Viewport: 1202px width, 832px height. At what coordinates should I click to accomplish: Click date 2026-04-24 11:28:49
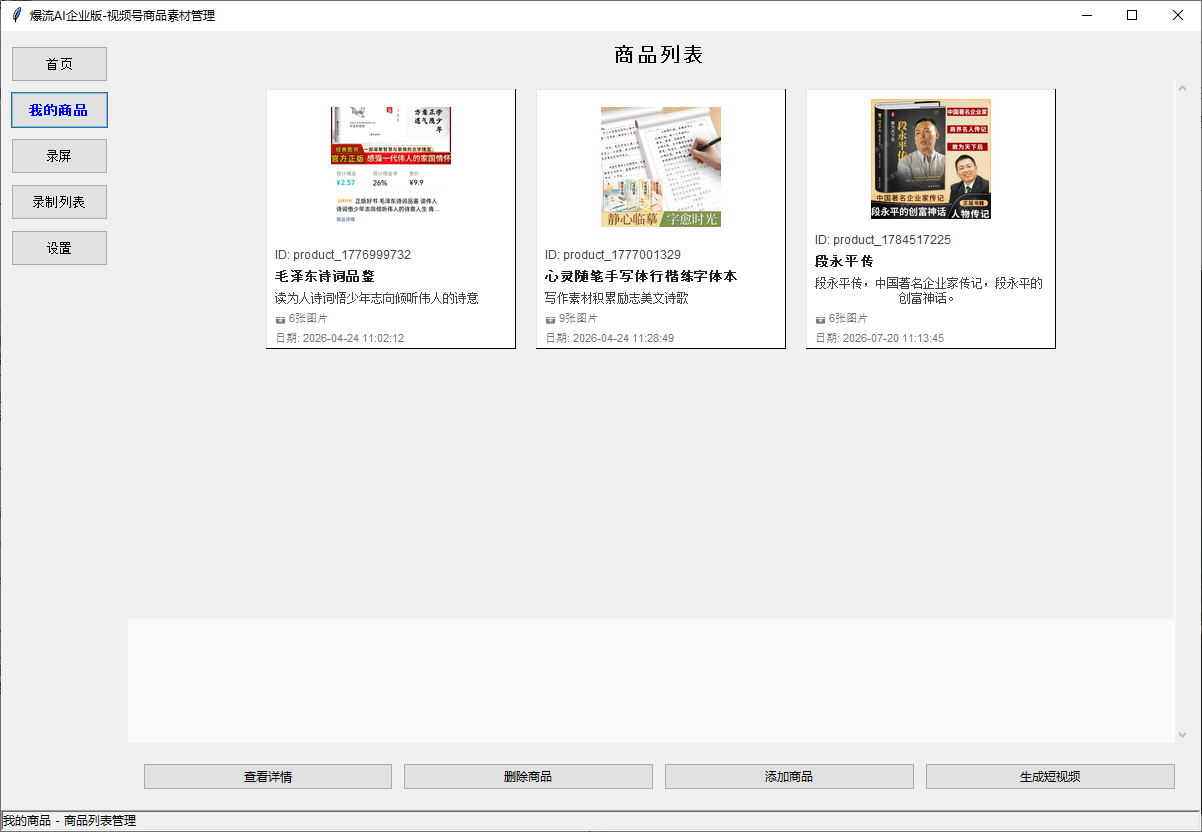(610, 338)
